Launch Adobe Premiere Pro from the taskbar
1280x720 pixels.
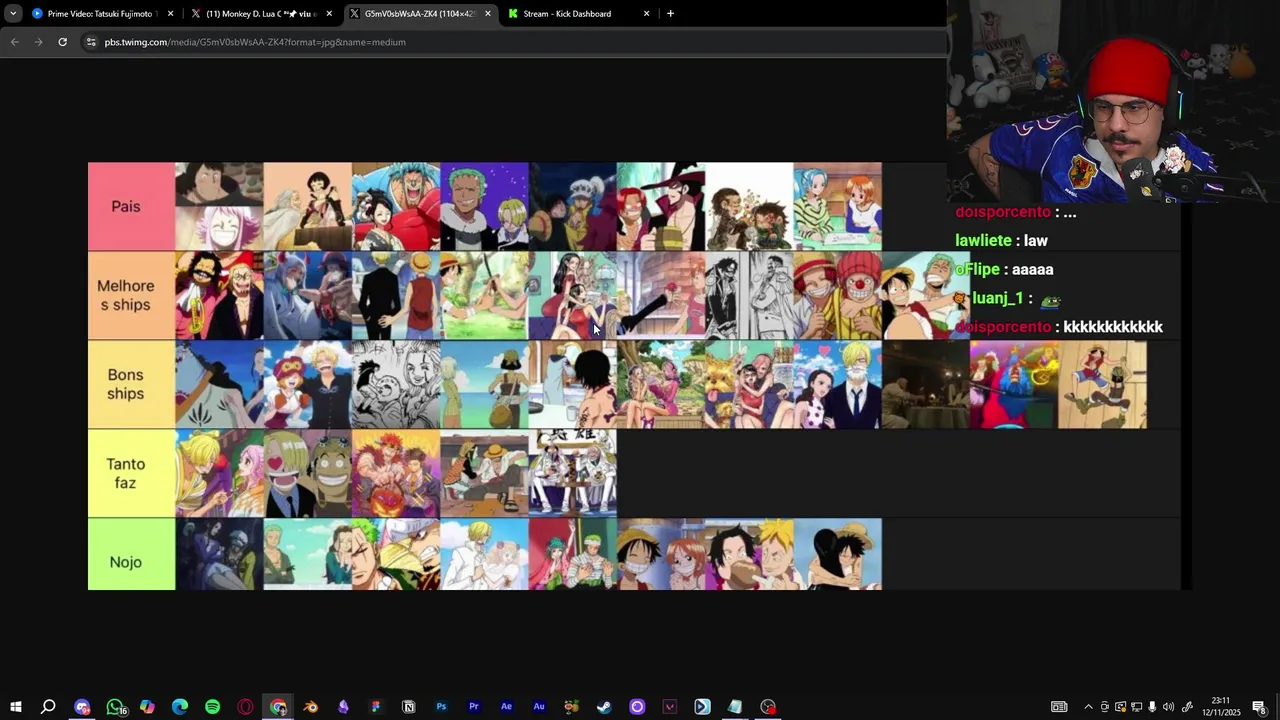tap(474, 707)
